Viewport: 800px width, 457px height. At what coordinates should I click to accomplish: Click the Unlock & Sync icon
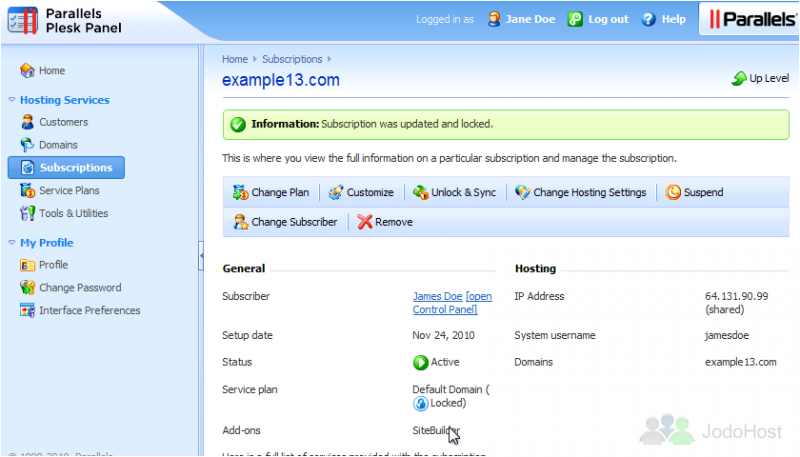tap(420, 192)
